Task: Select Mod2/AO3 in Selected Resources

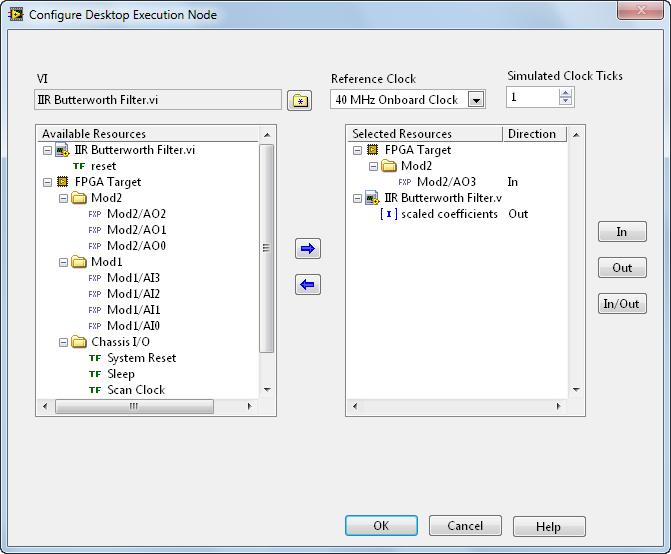Action: 446,182
